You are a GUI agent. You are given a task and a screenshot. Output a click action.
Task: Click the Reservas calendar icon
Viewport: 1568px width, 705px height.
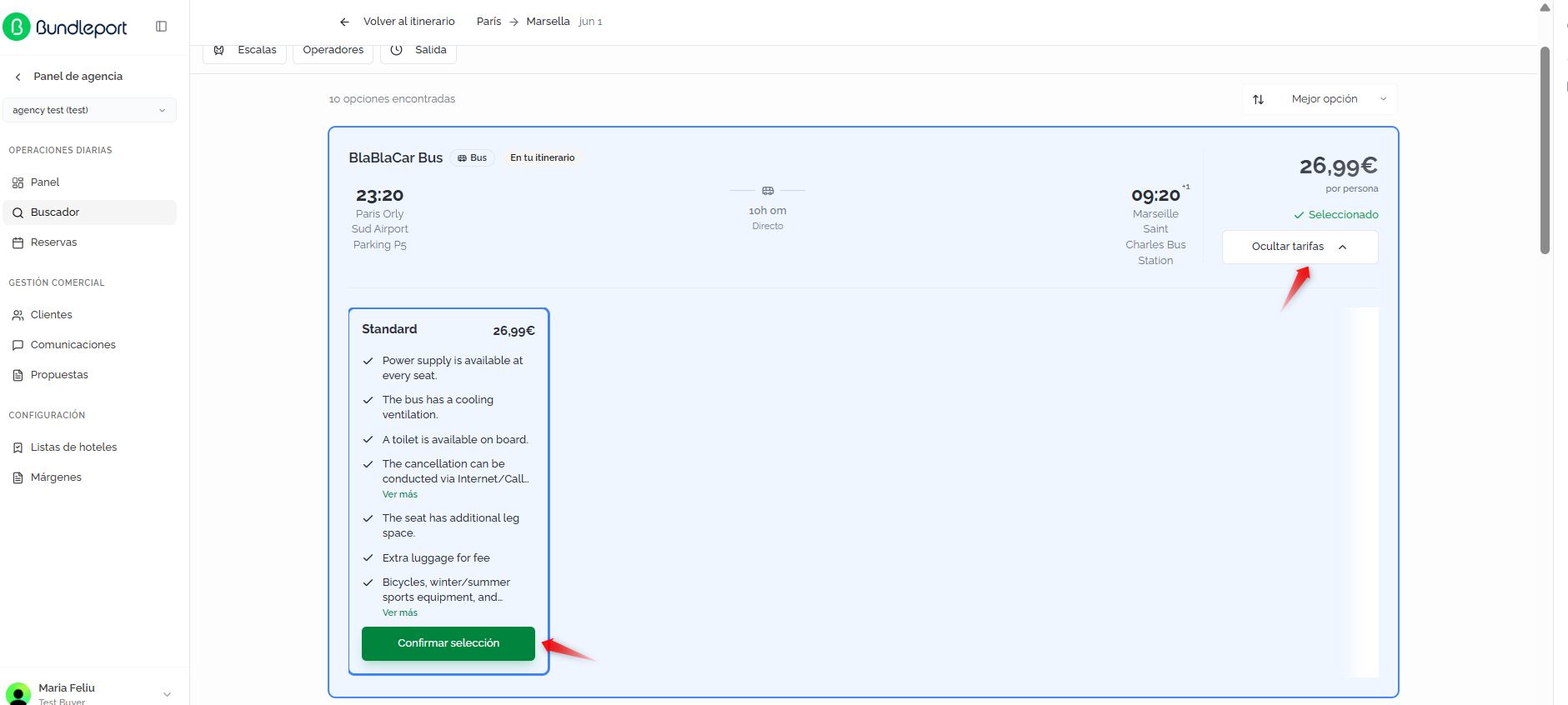tap(18, 242)
